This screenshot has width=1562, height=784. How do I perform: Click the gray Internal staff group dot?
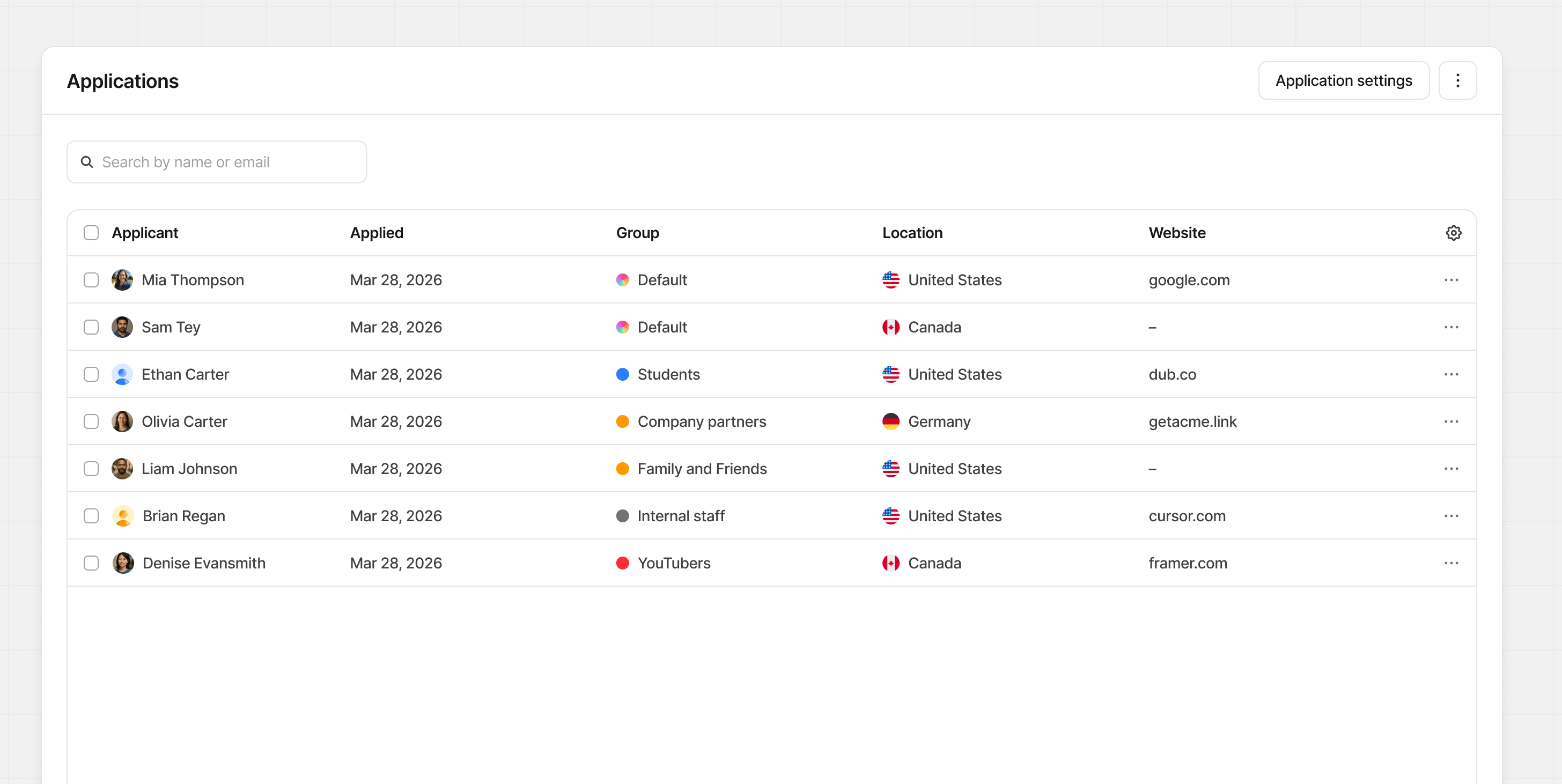[x=623, y=516]
